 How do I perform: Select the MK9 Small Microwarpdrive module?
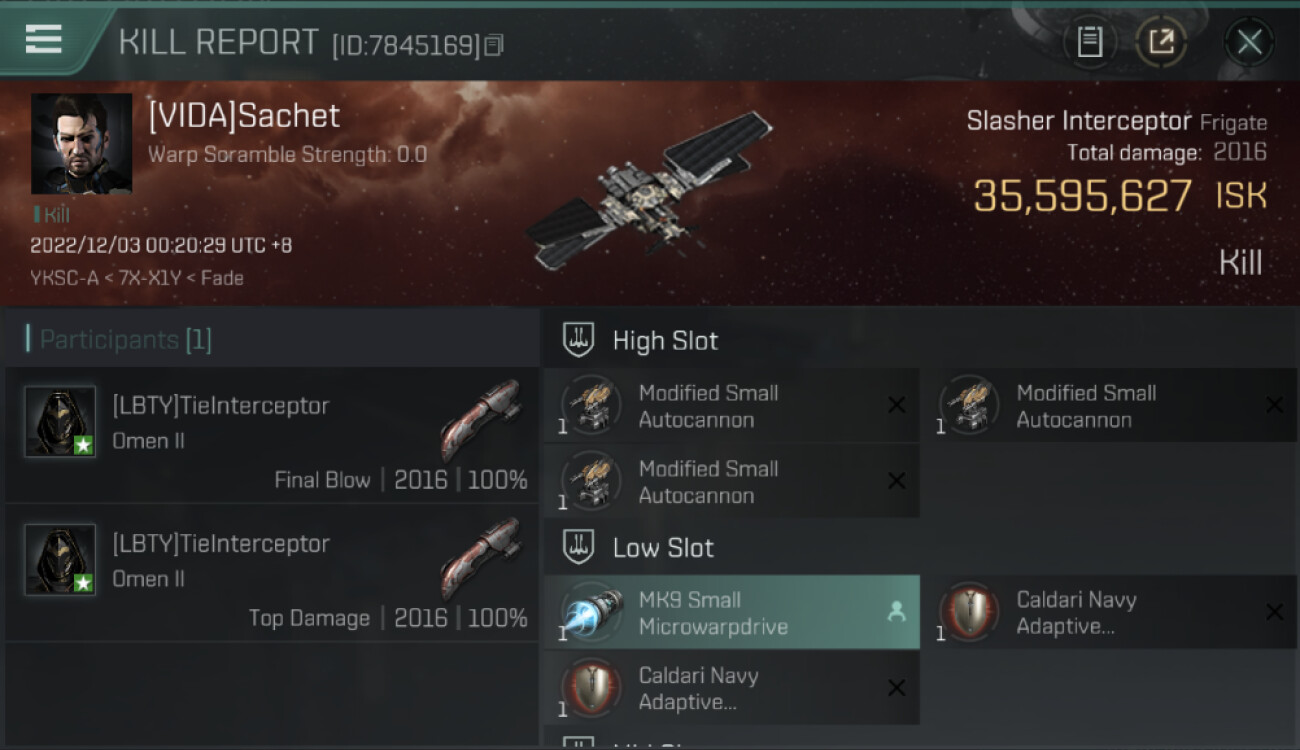(732, 612)
